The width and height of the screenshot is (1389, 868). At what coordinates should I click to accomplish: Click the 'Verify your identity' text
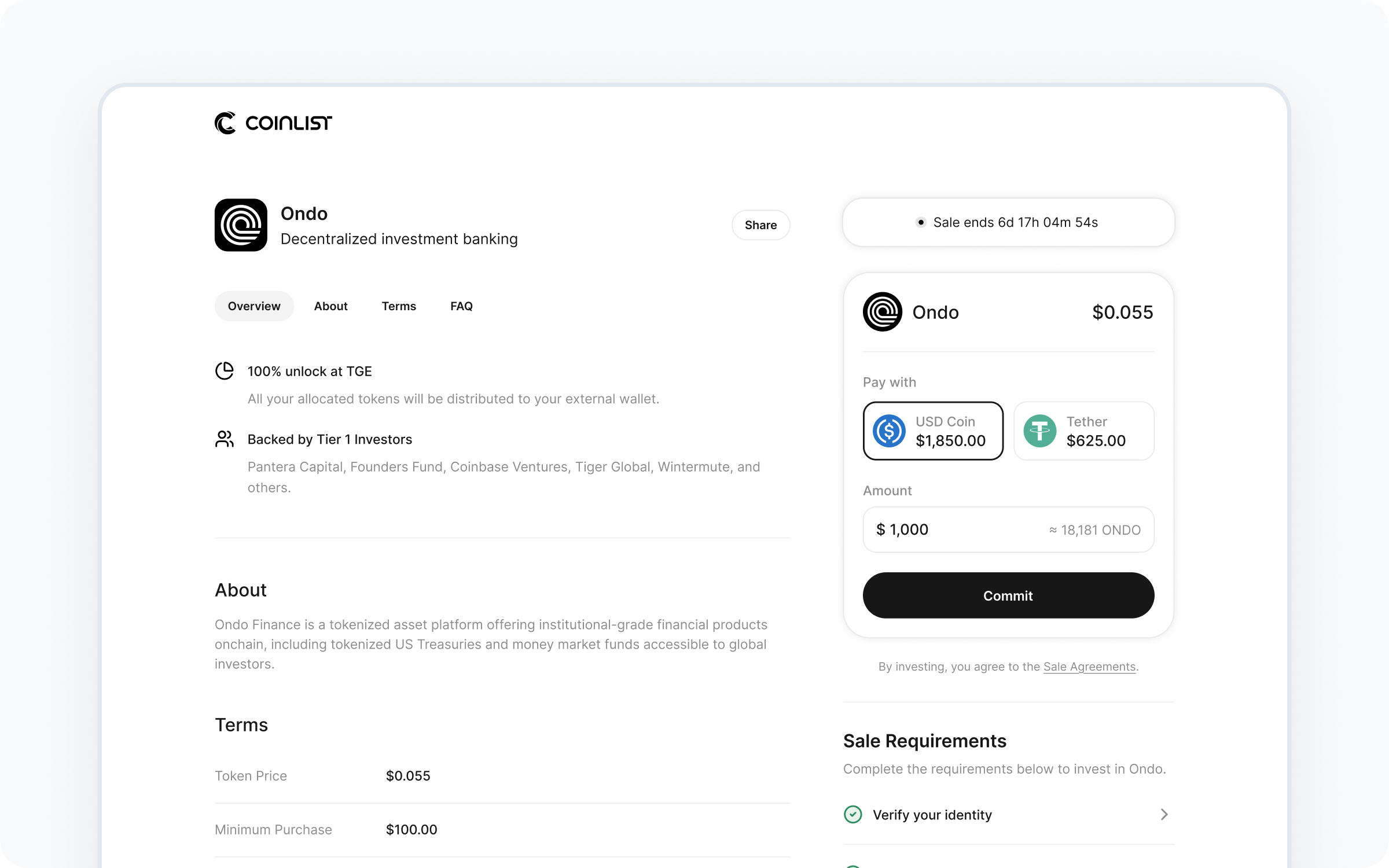click(x=932, y=815)
